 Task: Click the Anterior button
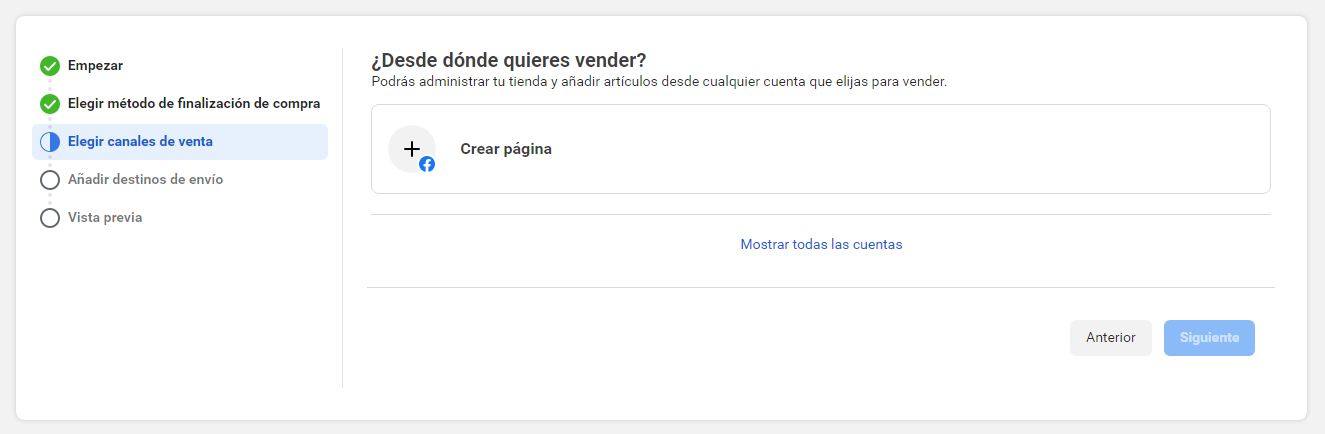pyautogui.click(x=1111, y=338)
